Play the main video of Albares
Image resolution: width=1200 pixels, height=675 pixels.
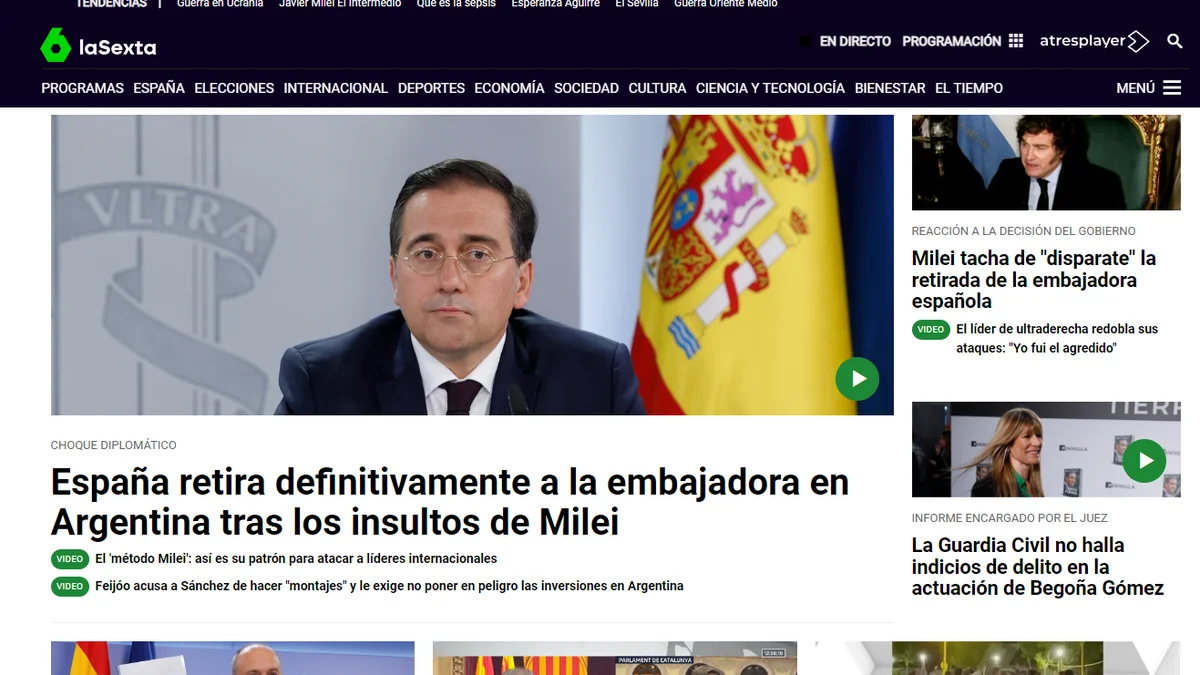pyautogui.click(x=857, y=379)
